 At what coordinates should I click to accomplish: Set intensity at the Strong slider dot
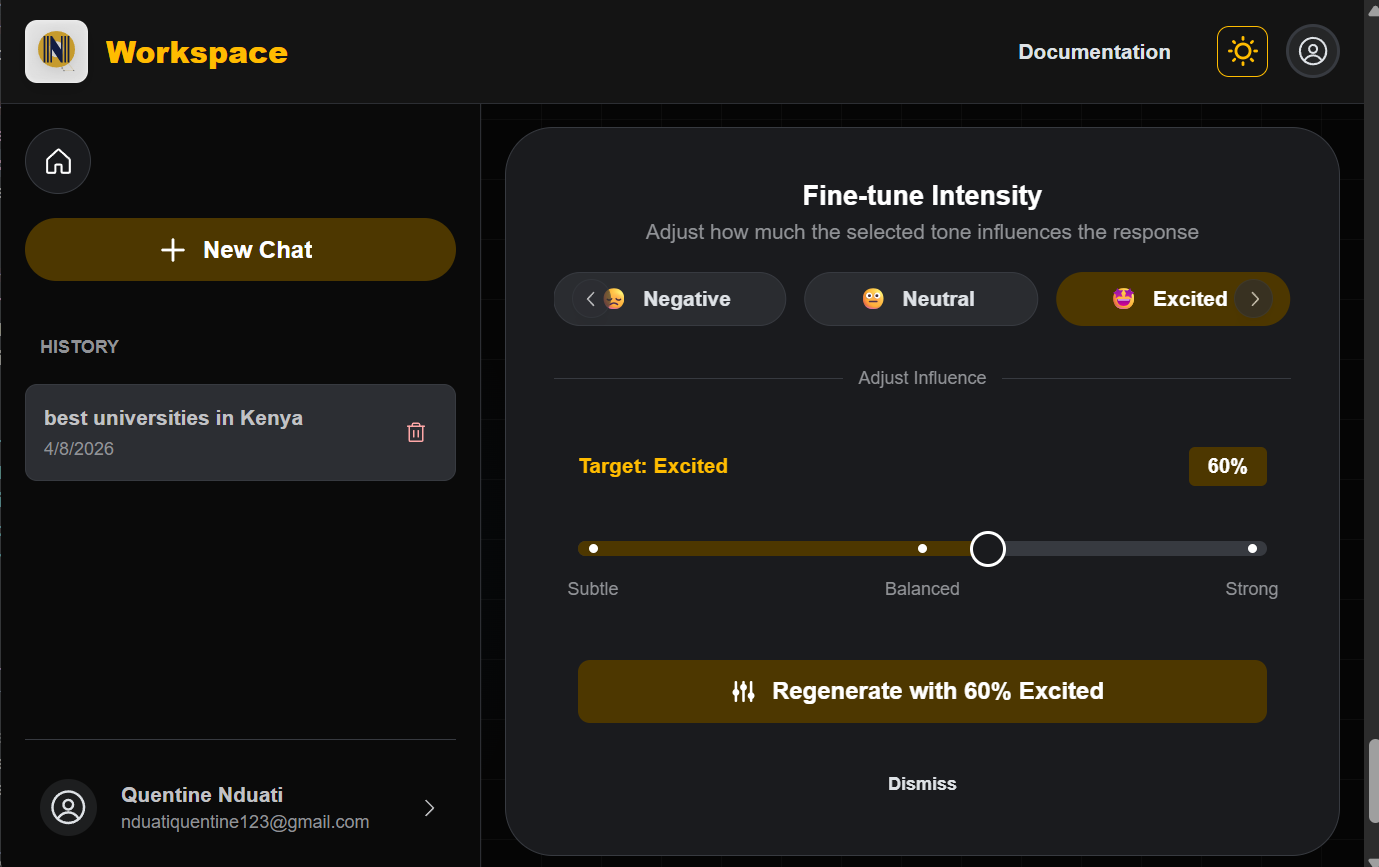(x=1252, y=548)
